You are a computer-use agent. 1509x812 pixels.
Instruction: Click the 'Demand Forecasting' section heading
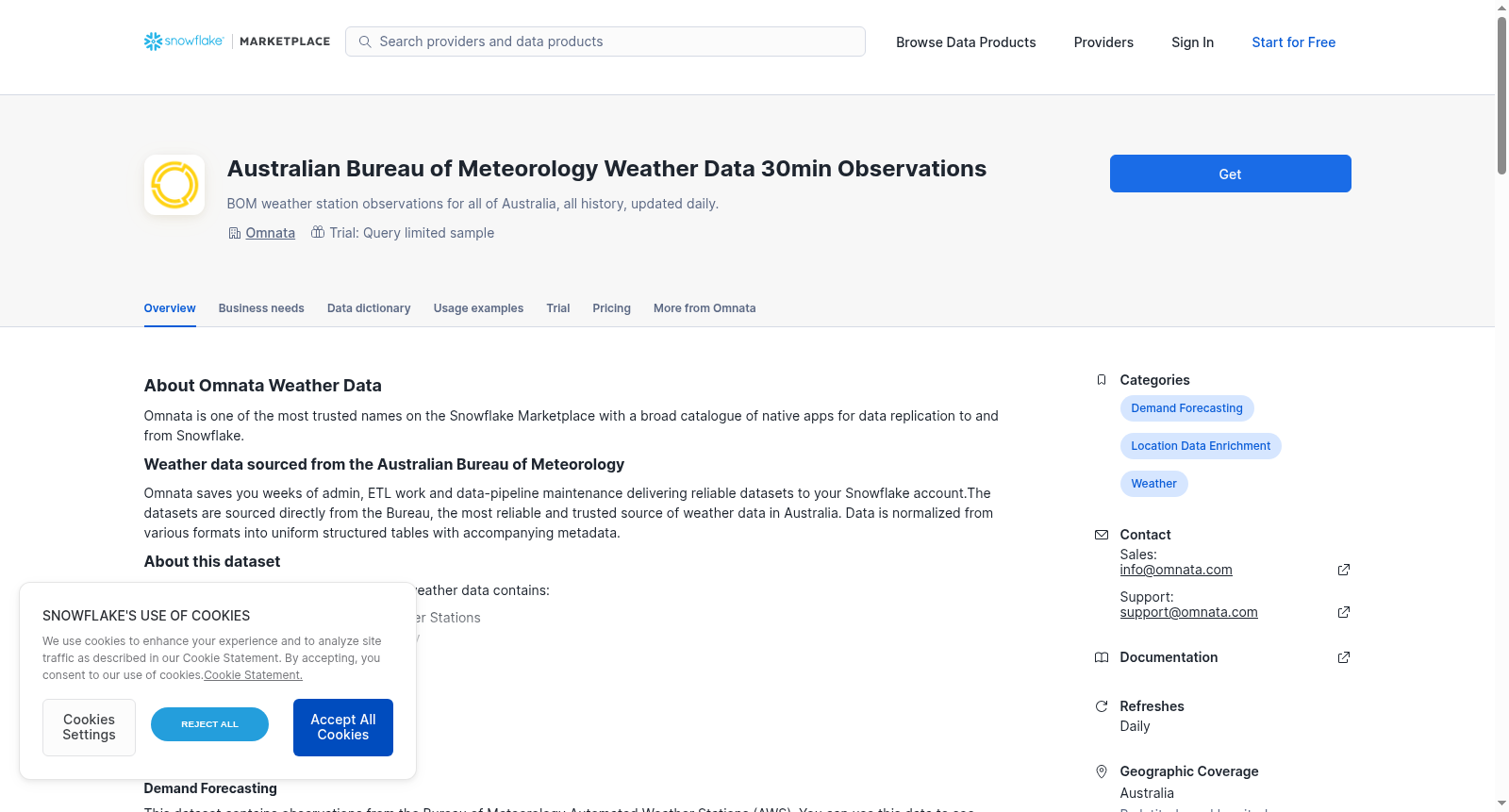210,788
